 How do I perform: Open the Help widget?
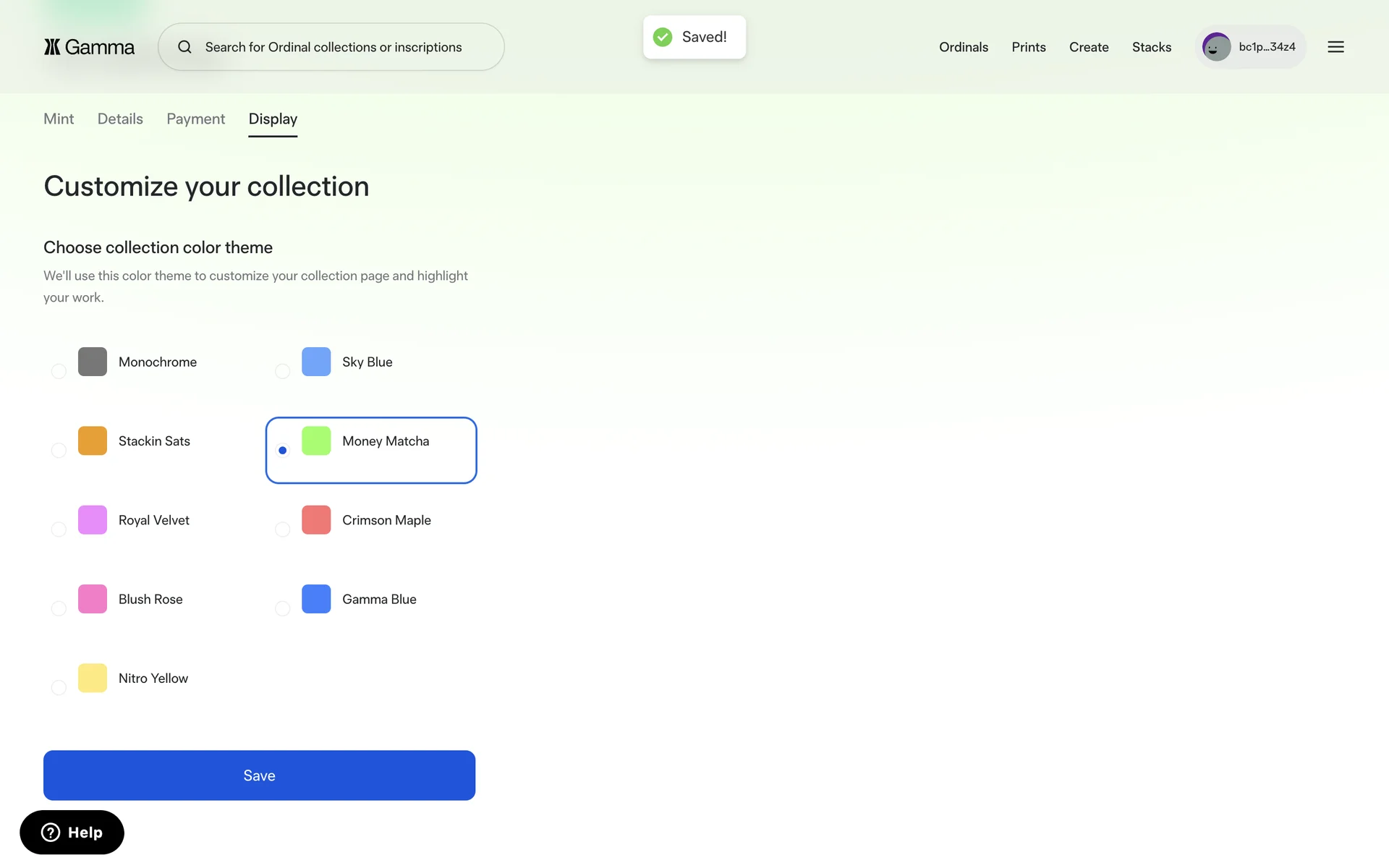(x=72, y=833)
